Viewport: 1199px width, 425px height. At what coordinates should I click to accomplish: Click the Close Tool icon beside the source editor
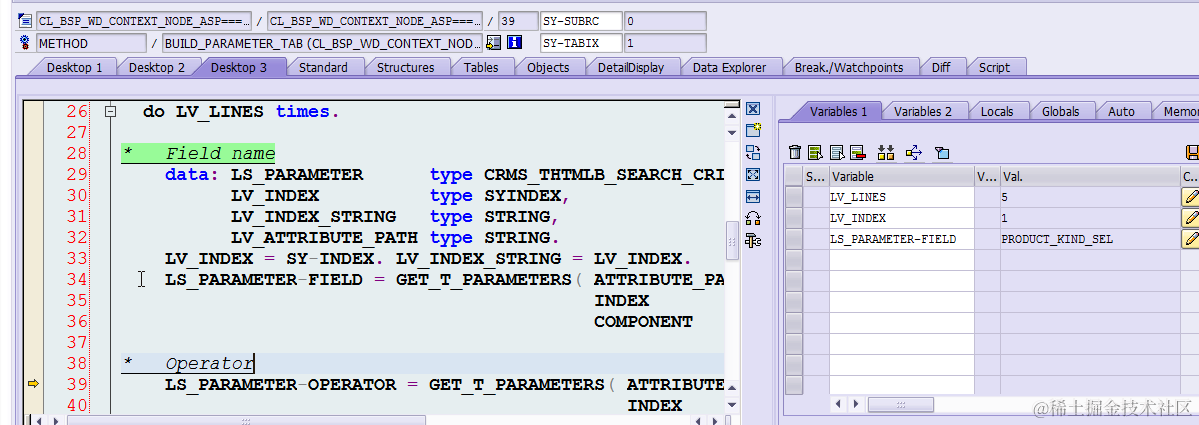[752, 109]
